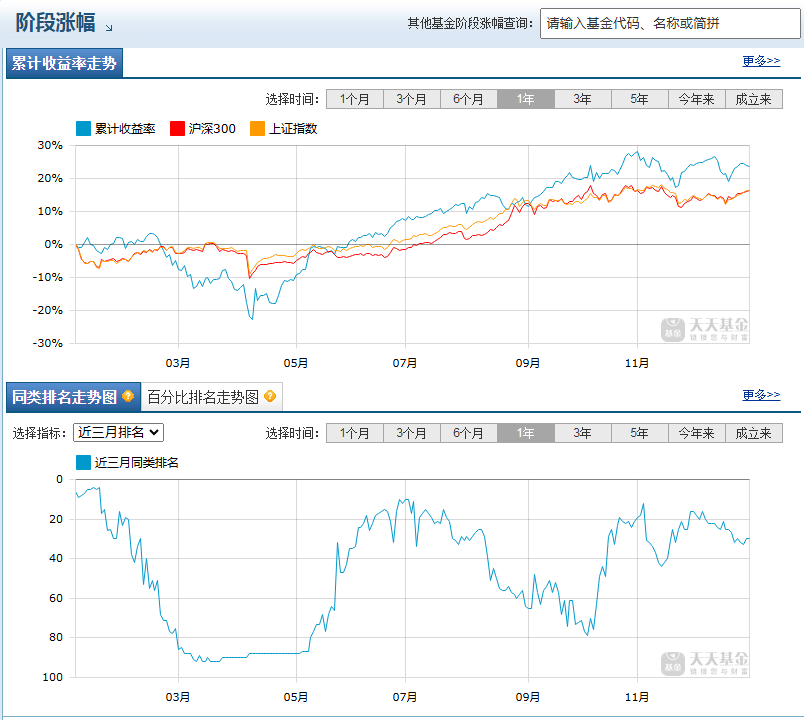Select 1年 range for cumulative return chart
The height and width of the screenshot is (720, 804).
pos(526,99)
